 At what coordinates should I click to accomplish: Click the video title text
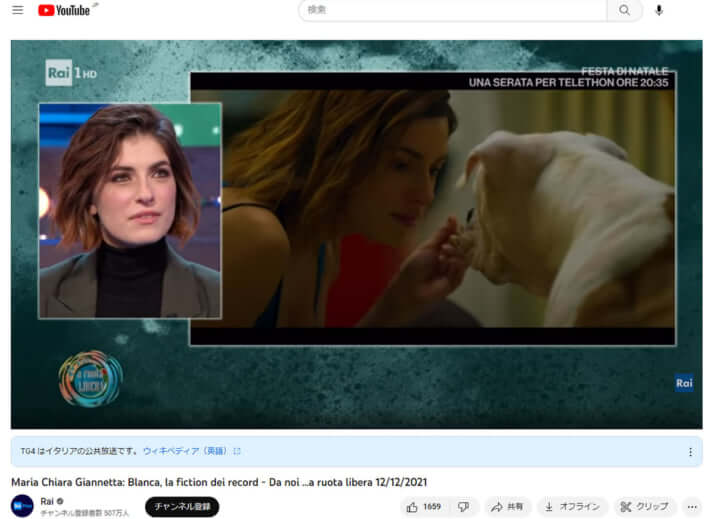219,482
